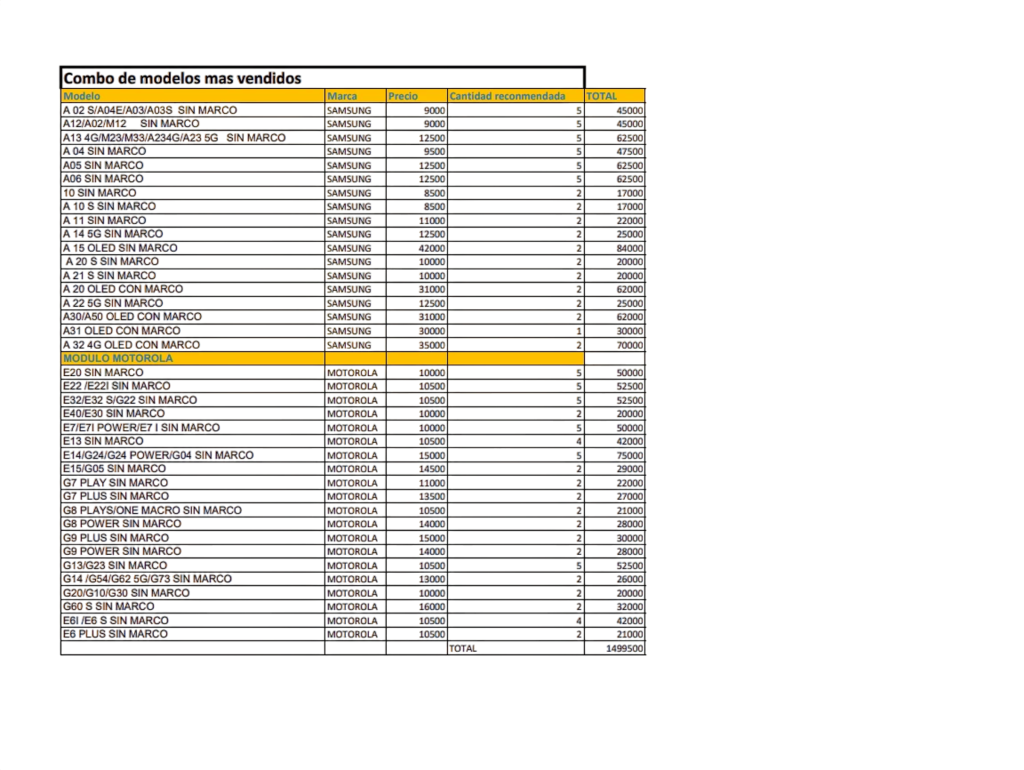
Task: Click the 'TOTAL' column header cell
Action: [615, 96]
